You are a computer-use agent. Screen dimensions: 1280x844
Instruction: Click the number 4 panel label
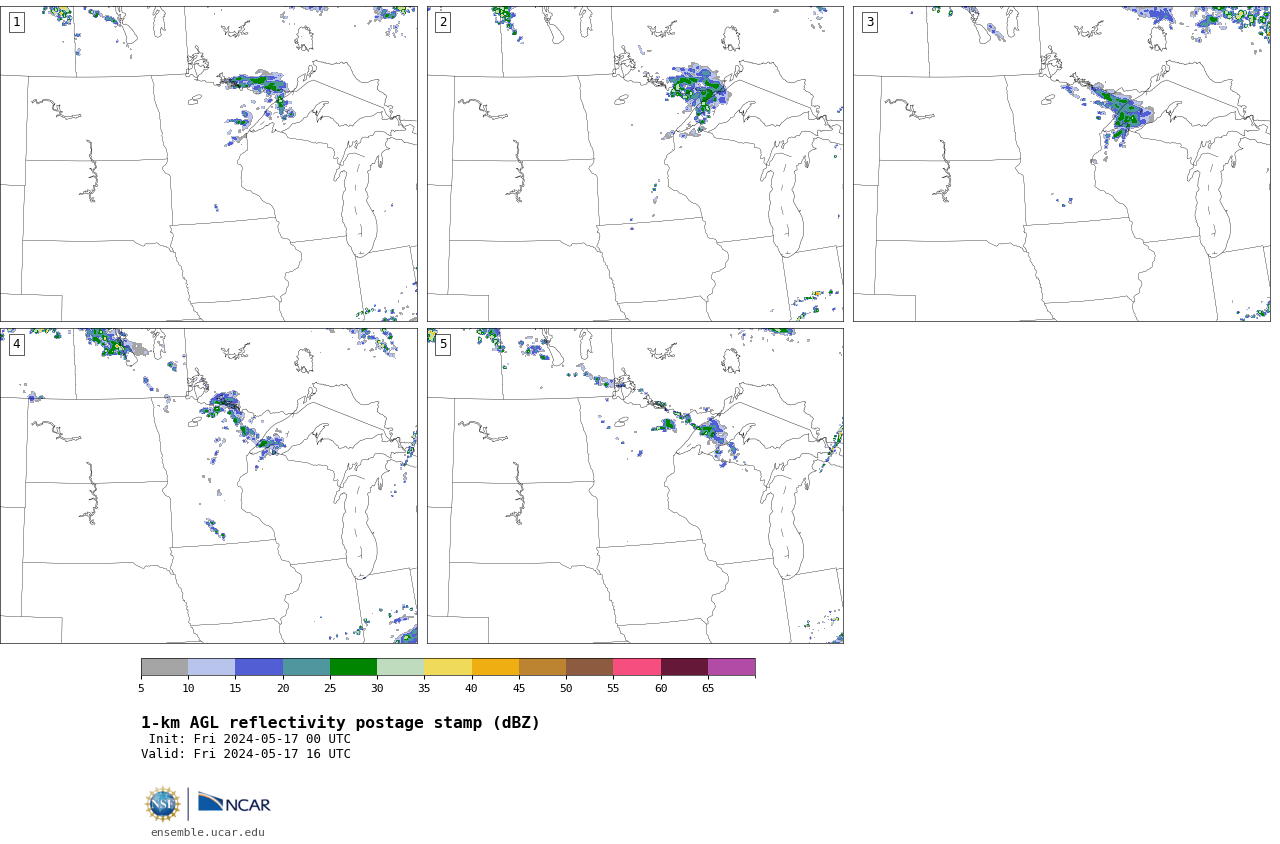coord(16,344)
